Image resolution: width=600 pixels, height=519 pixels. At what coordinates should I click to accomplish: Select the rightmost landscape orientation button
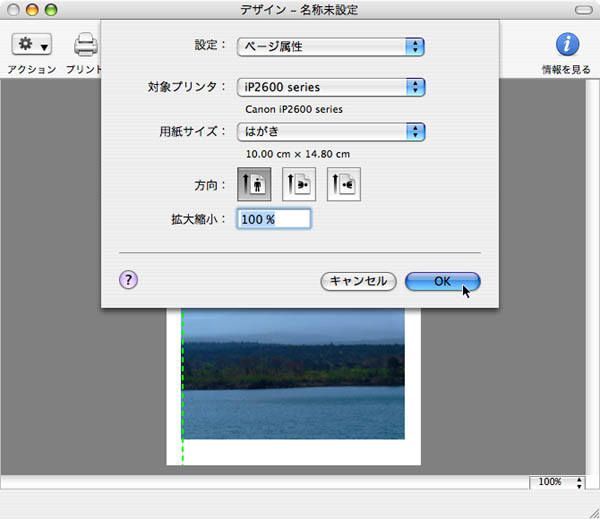coord(343,184)
